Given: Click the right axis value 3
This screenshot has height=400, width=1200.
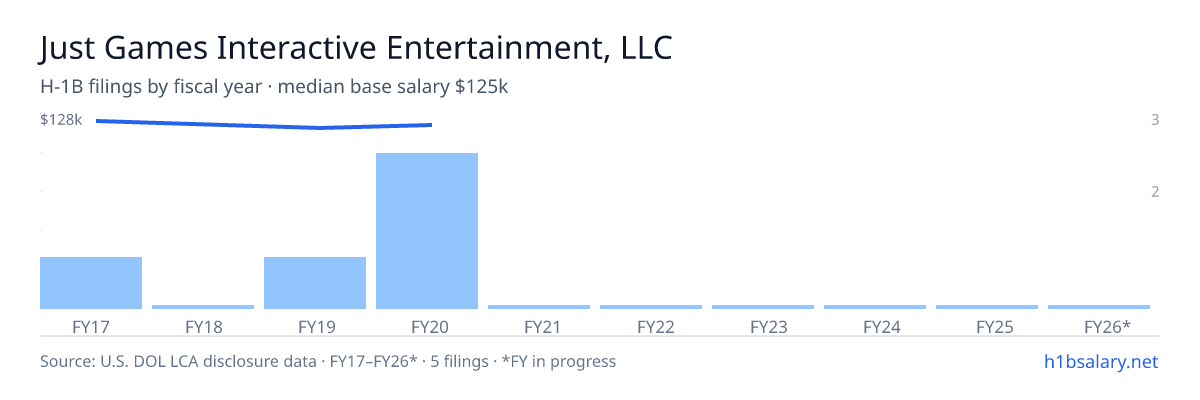Looking at the screenshot, I should click(1155, 120).
